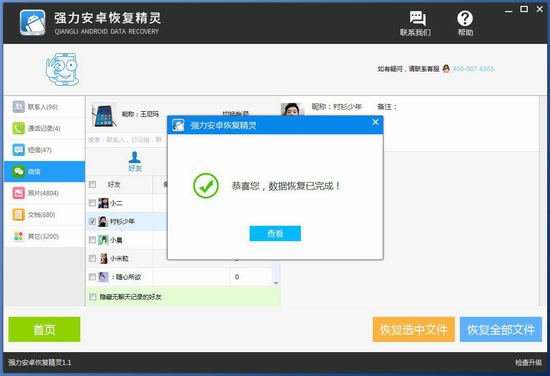
Task: Close the 强力安卓恢复精灵 completion dialog
Action: point(375,122)
